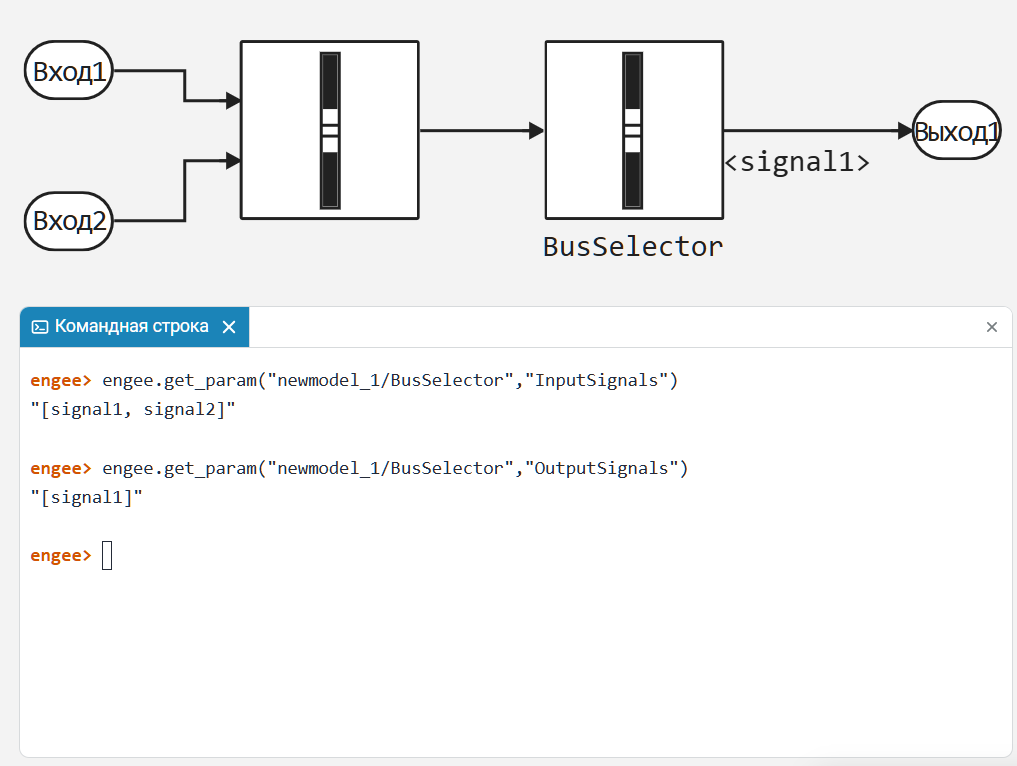Select the Выход1 output port block
Viewport: 1017px width, 766px height.
[956, 131]
